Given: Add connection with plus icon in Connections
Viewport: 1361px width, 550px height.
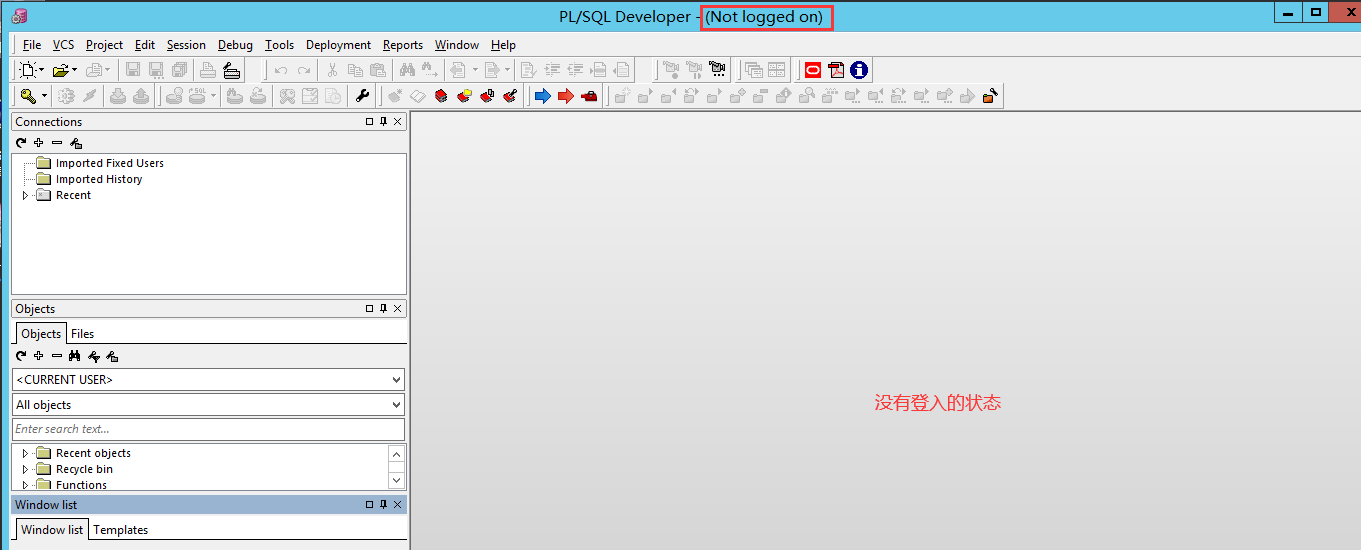Looking at the screenshot, I should point(39,143).
